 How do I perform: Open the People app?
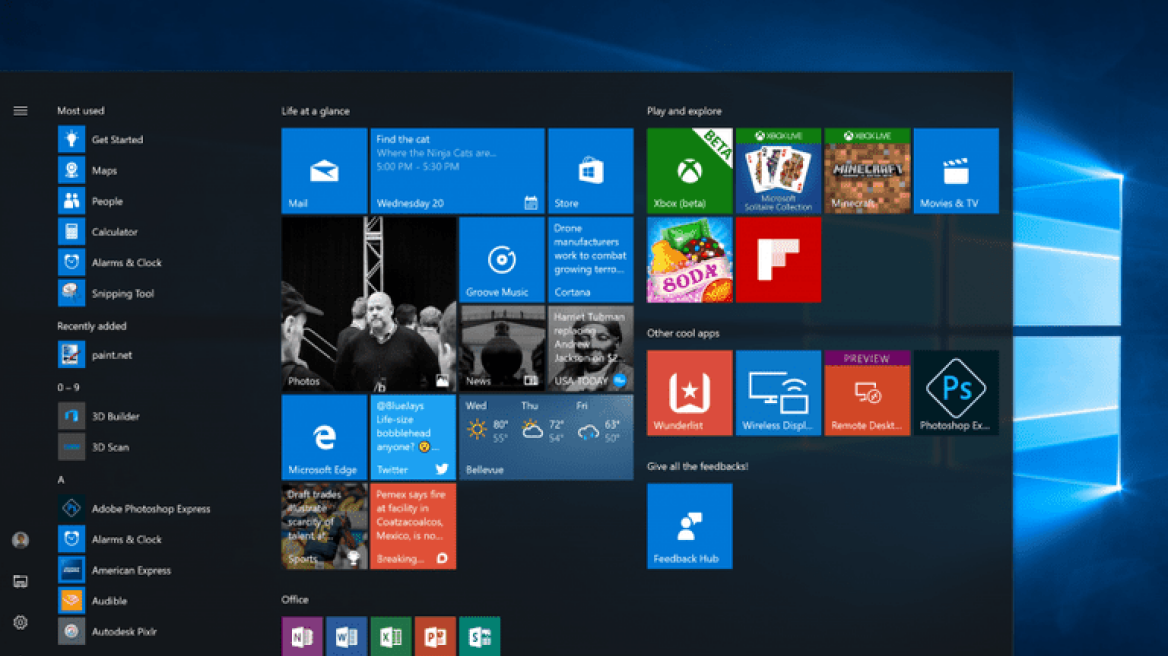pos(105,200)
